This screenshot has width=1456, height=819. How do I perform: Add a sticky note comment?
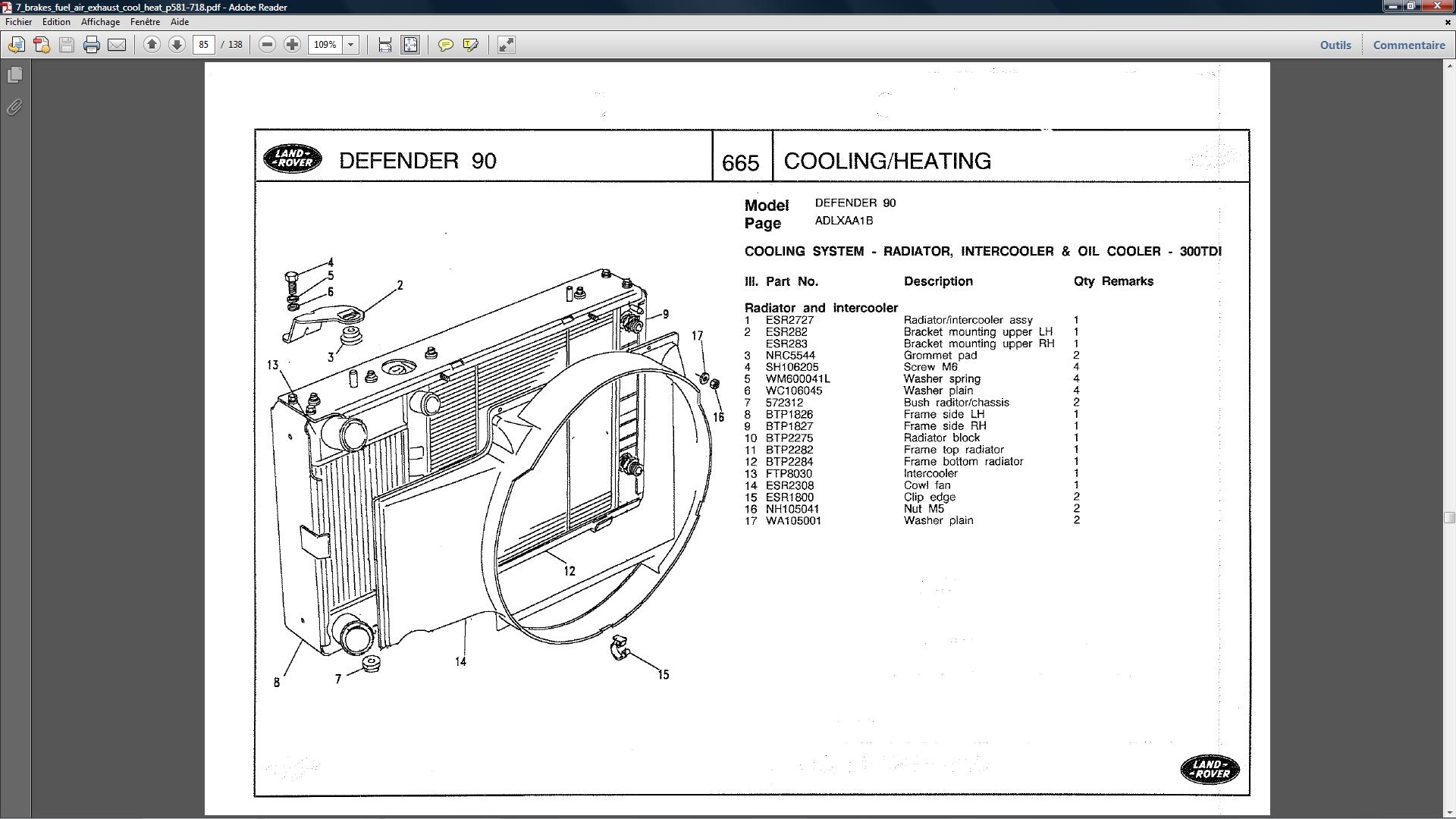point(446,45)
